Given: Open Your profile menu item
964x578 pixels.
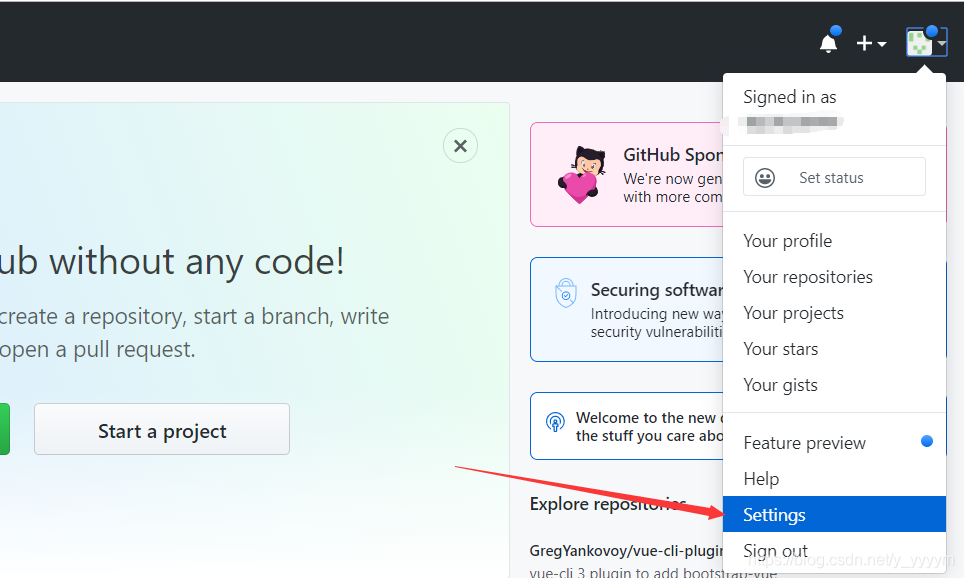Looking at the screenshot, I should pos(834,241).
